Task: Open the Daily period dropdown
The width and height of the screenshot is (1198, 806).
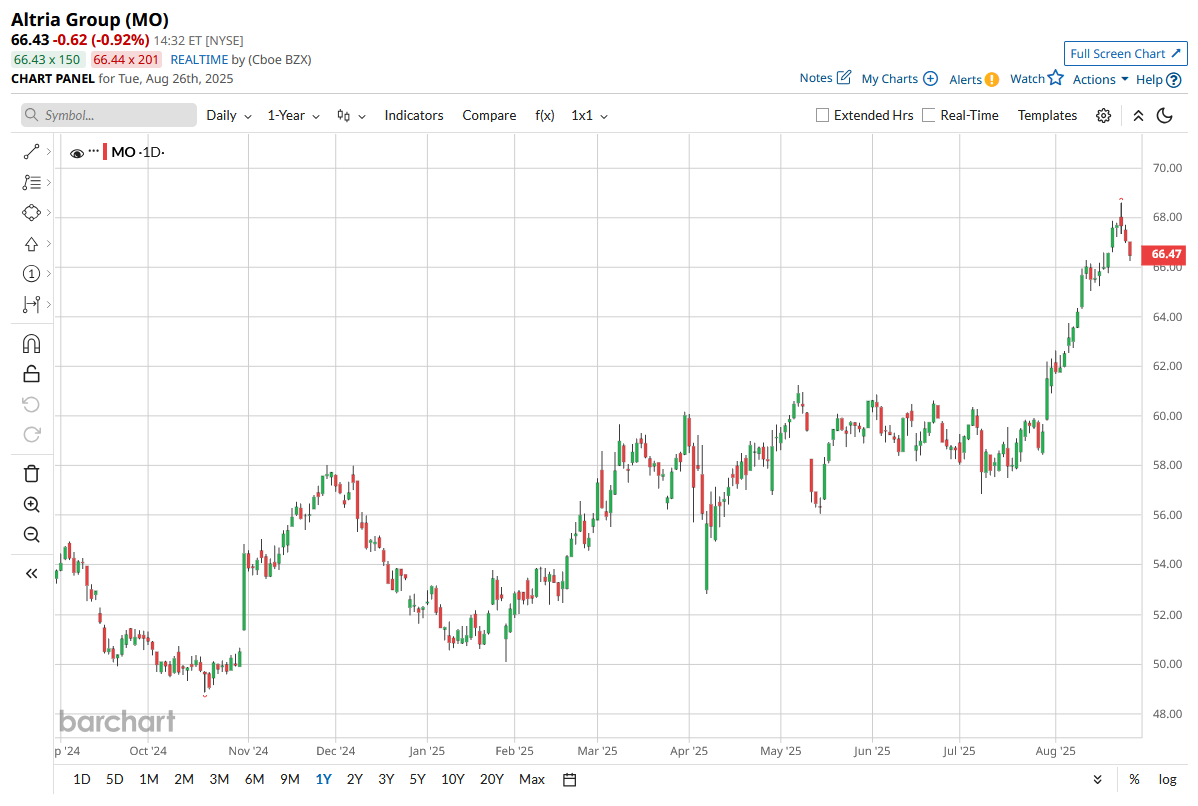Action: coord(228,115)
